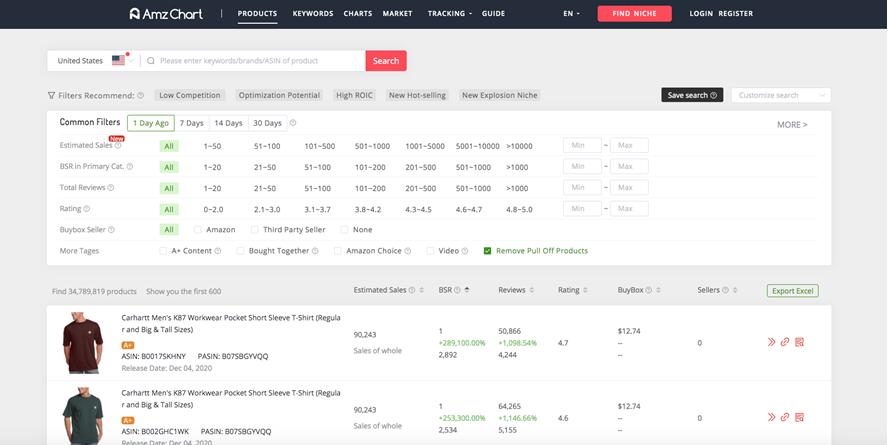Click Buybox Seller help icon
Image resolution: width=888 pixels, height=445 pixels.
tap(112, 229)
